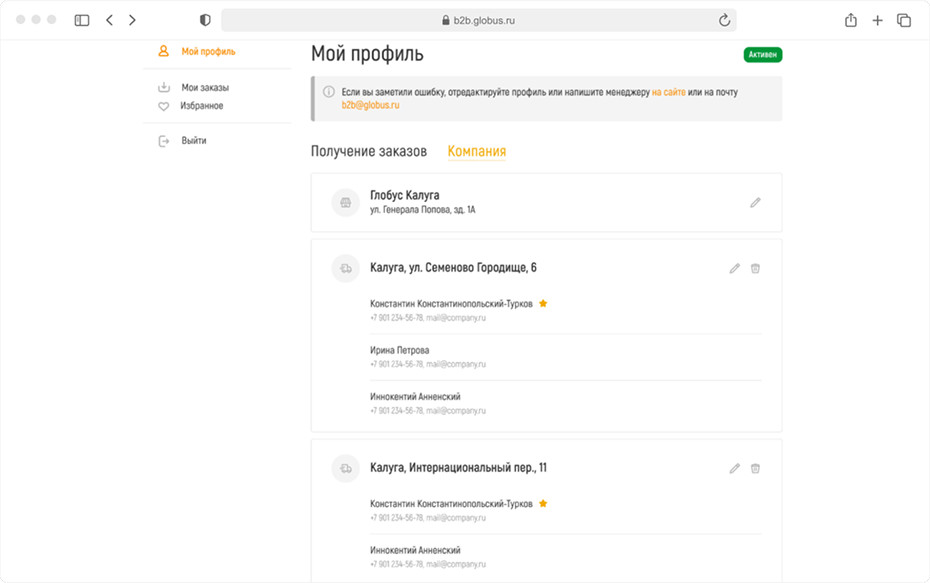The height and width of the screenshot is (583, 930).
Task: Delete the Семеново Городище, 6 address
Action: click(756, 268)
